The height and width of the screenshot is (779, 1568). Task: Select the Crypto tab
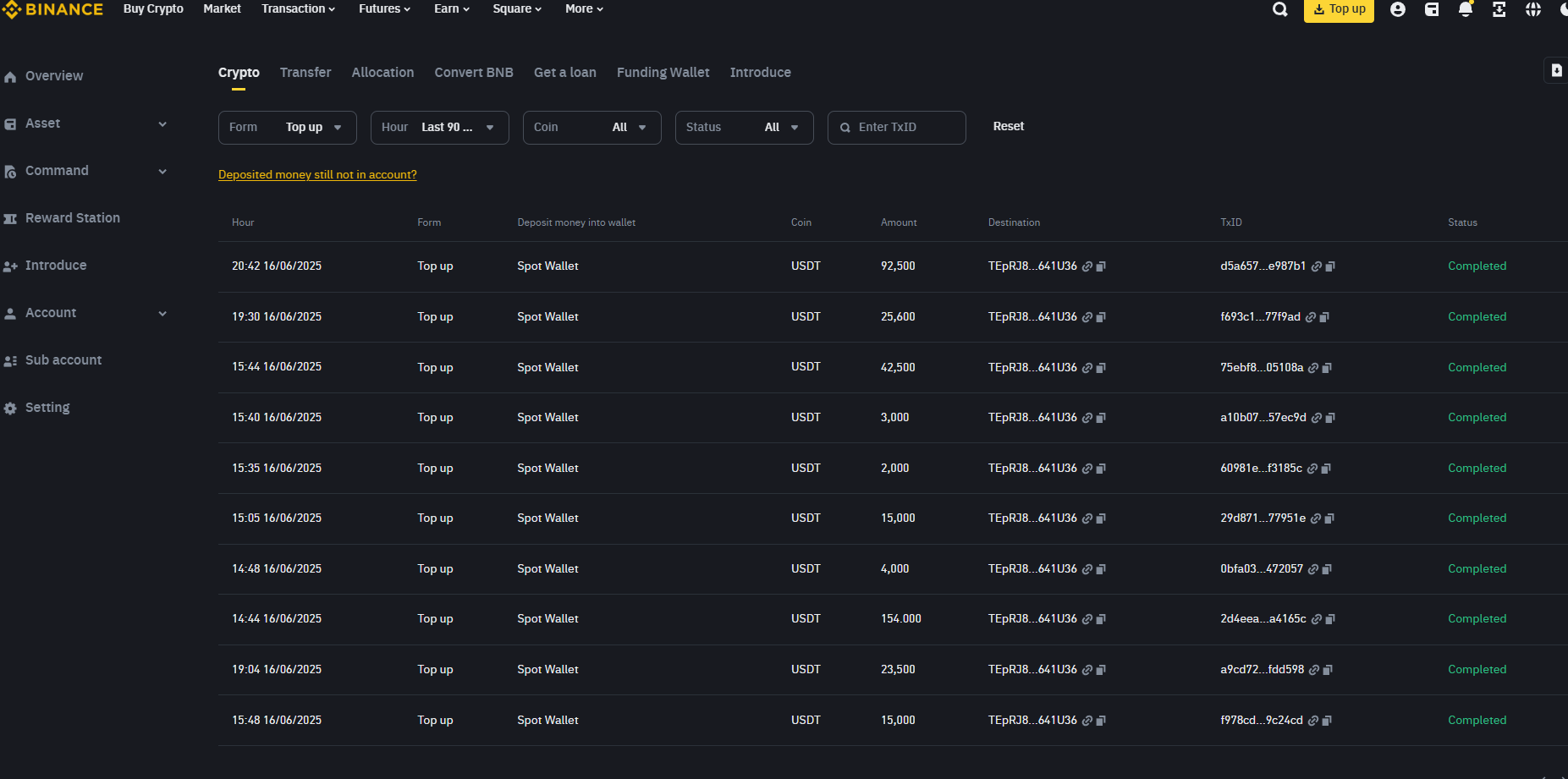click(x=239, y=73)
